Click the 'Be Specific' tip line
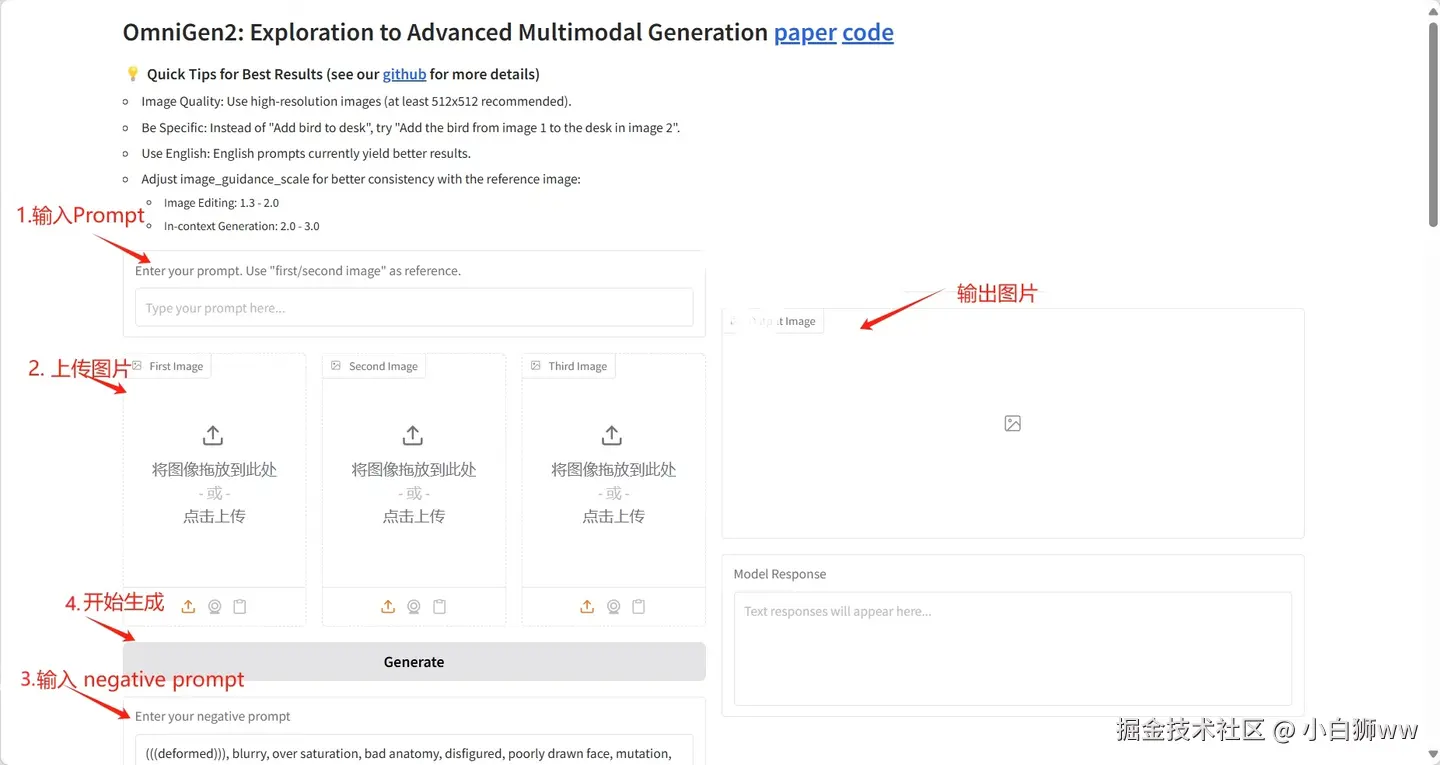The height and width of the screenshot is (765, 1440). [411, 127]
